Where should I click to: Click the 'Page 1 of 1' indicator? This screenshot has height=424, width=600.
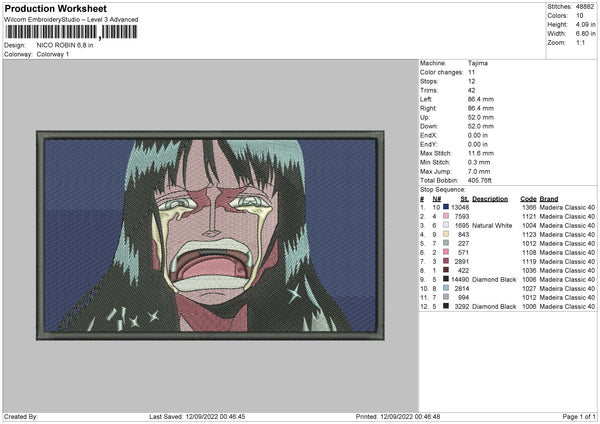pyautogui.click(x=579, y=416)
